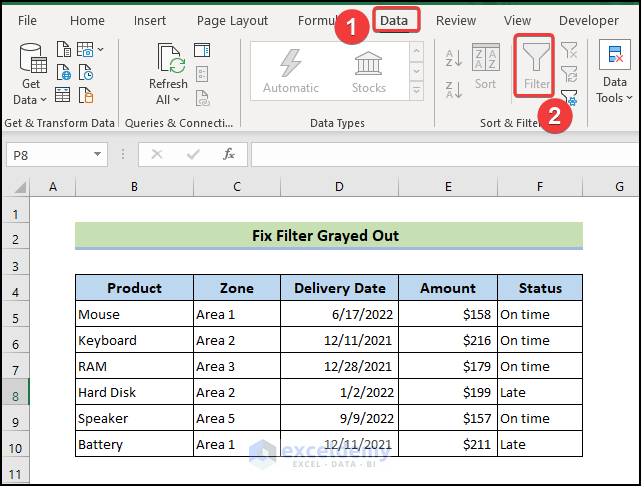Click the Filter funnel icon
Image resolution: width=641 pixels, height=486 pixels.
pos(536,62)
